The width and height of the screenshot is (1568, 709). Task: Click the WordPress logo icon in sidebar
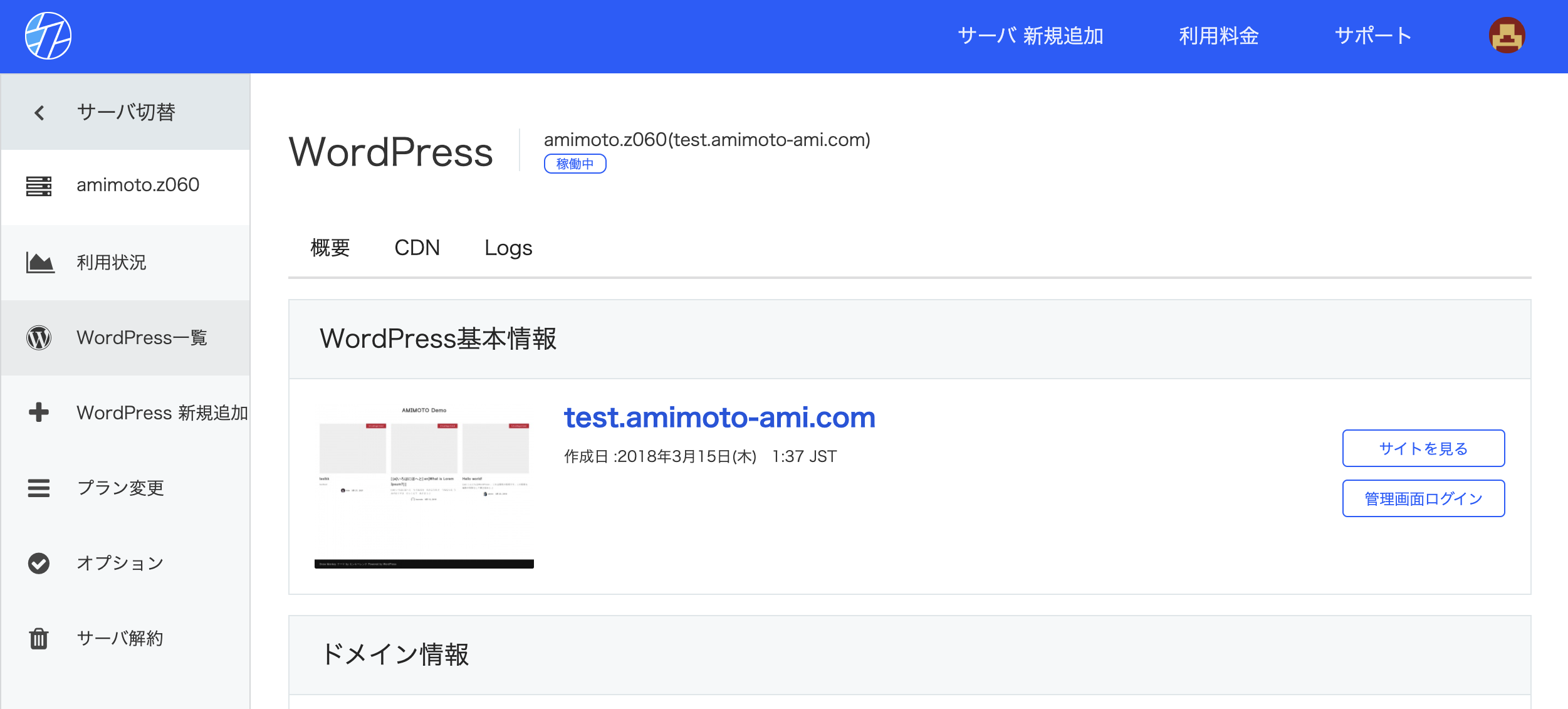[x=39, y=337]
